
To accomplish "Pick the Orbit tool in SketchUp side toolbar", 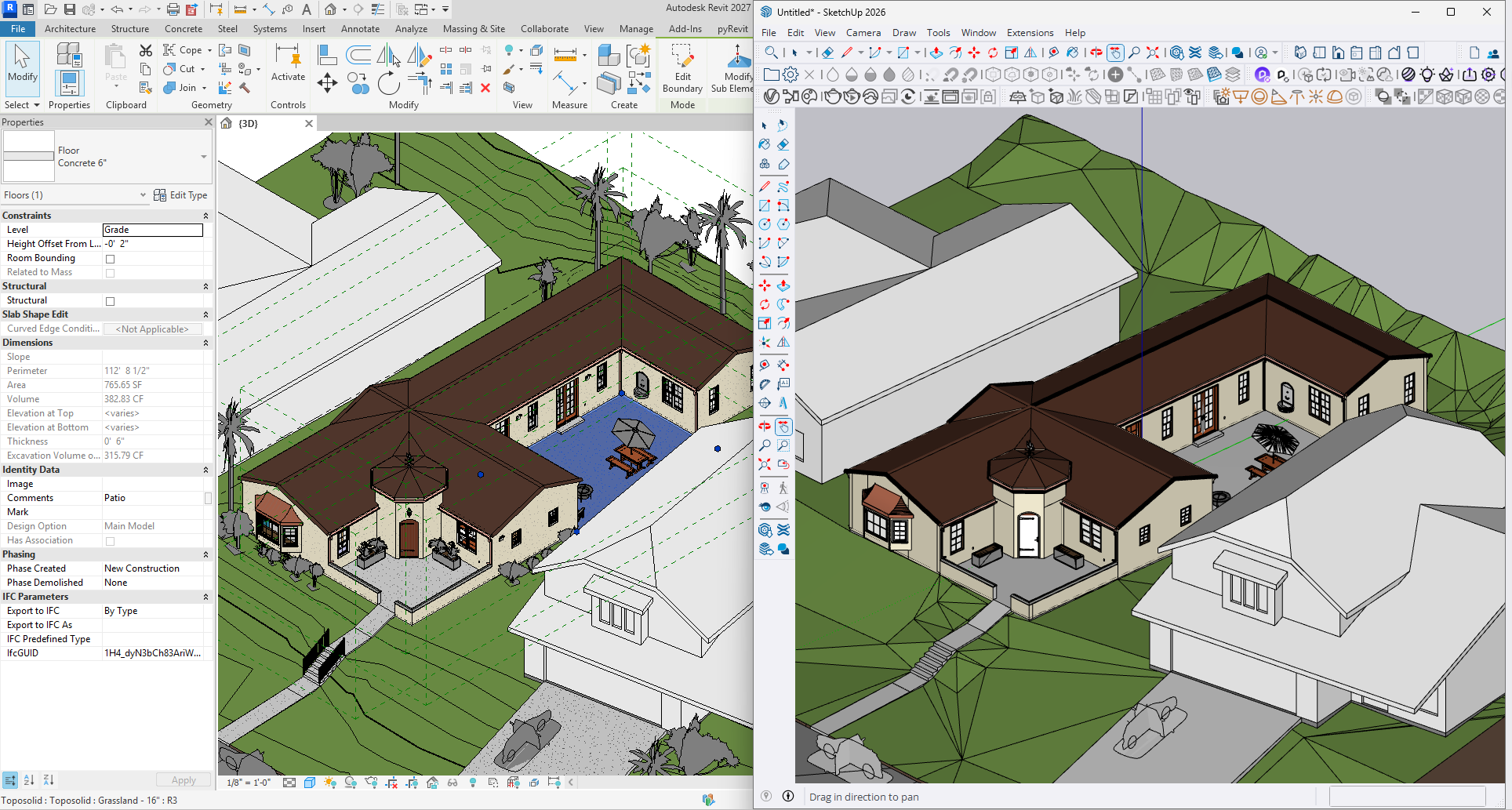I will (x=765, y=427).
